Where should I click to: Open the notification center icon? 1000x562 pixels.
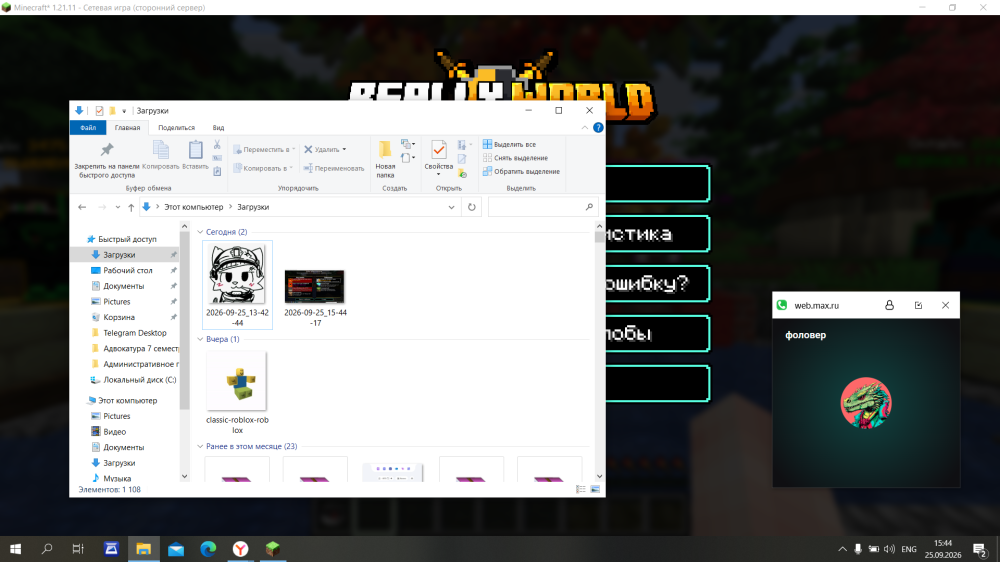point(980,549)
